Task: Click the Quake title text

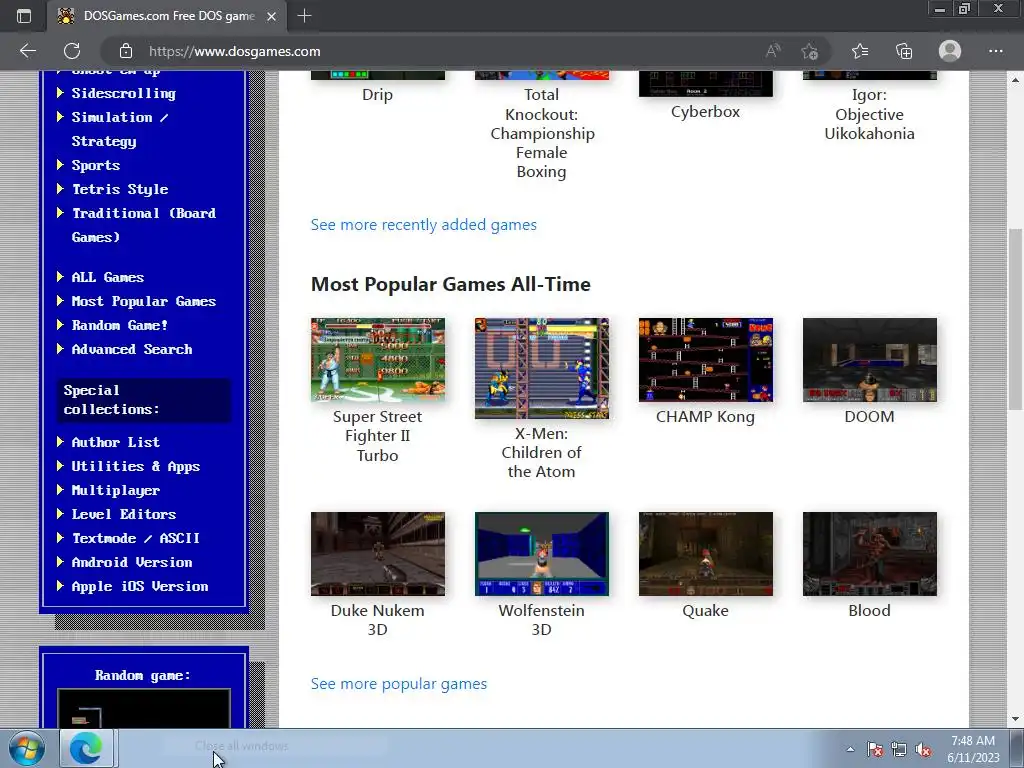Action: [x=705, y=611]
